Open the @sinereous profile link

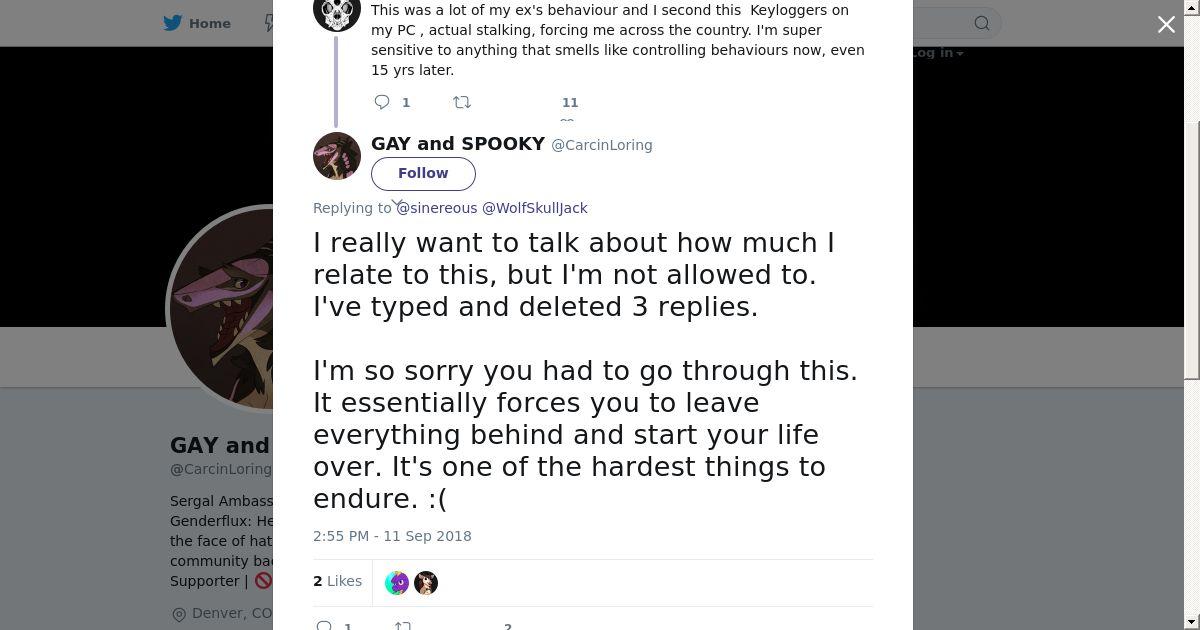click(x=437, y=208)
